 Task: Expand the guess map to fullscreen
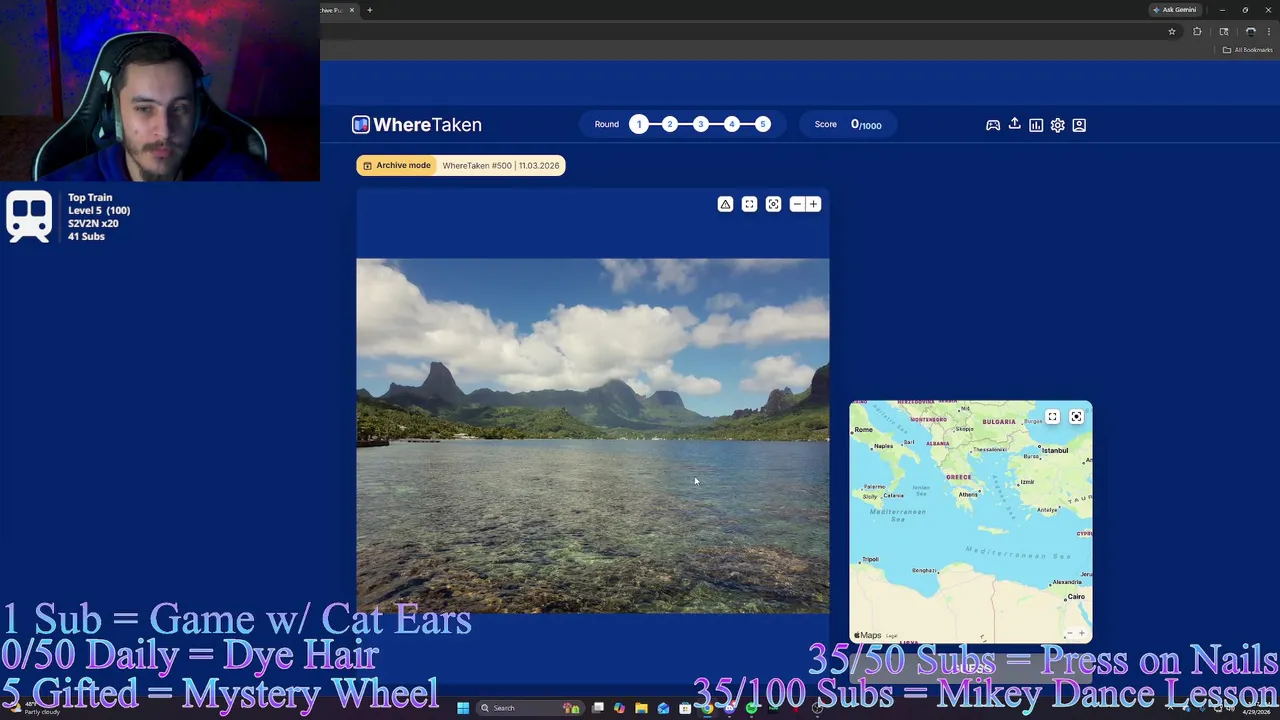point(1052,417)
